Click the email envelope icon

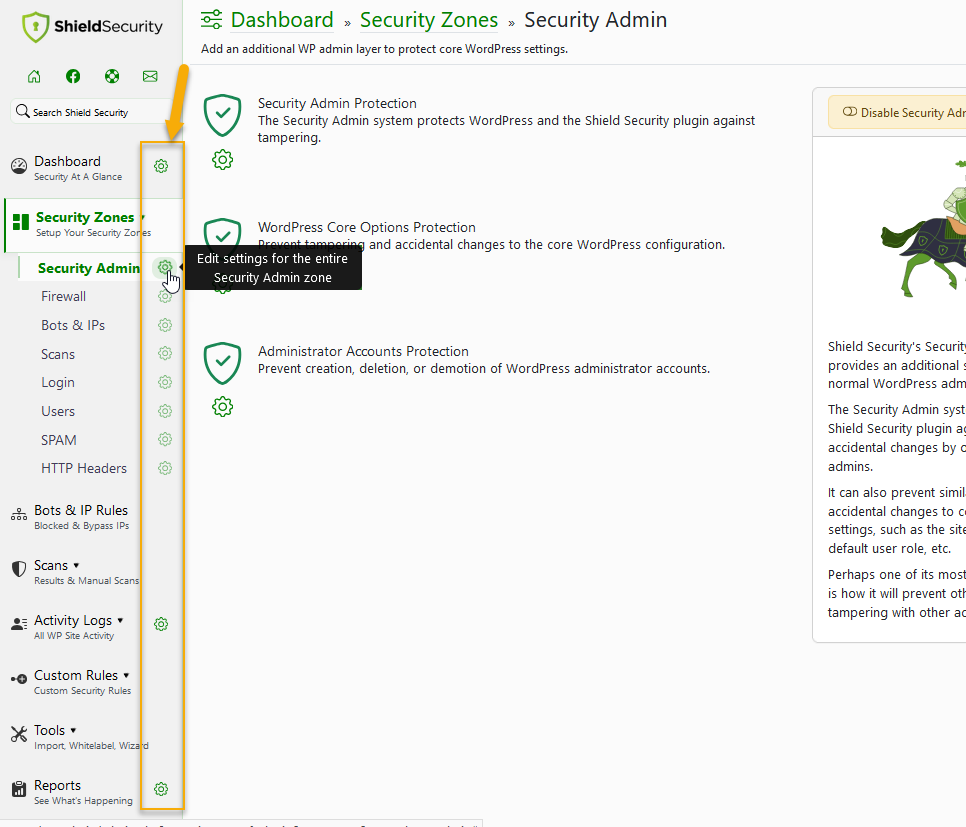coord(150,76)
